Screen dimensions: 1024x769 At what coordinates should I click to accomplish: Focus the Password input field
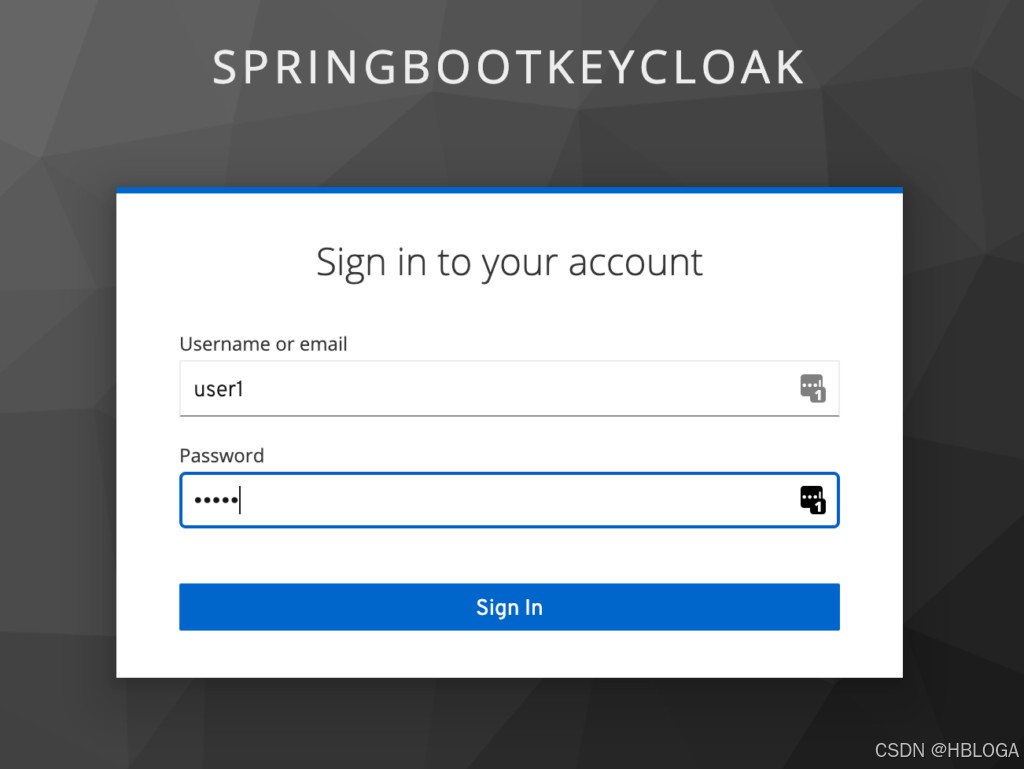click(x=500, y=500)
